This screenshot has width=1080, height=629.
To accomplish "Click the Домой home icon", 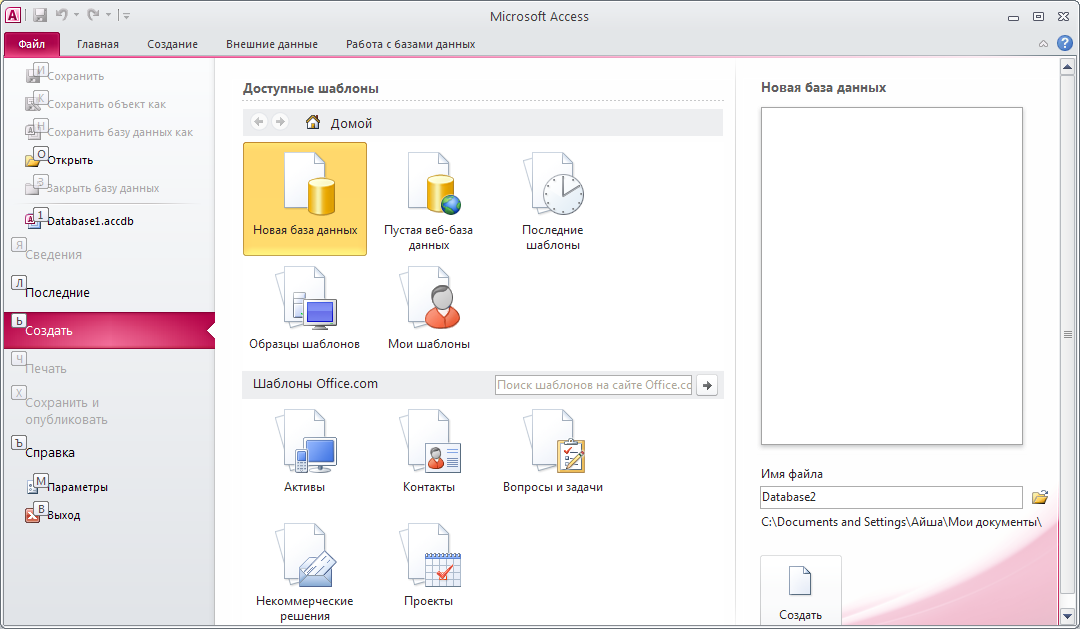I will (313, 123).
